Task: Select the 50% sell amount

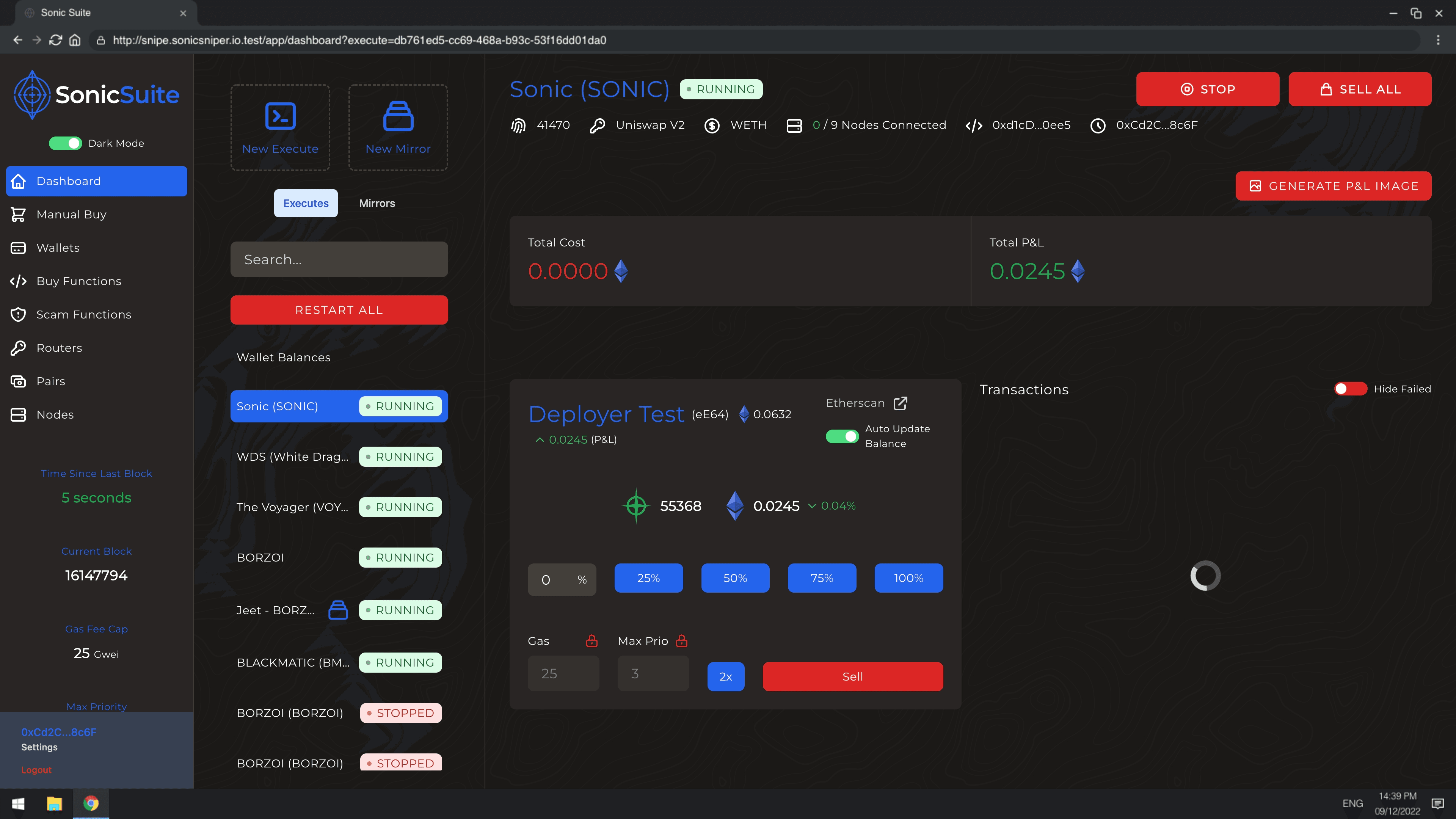Action: point(735,578)
